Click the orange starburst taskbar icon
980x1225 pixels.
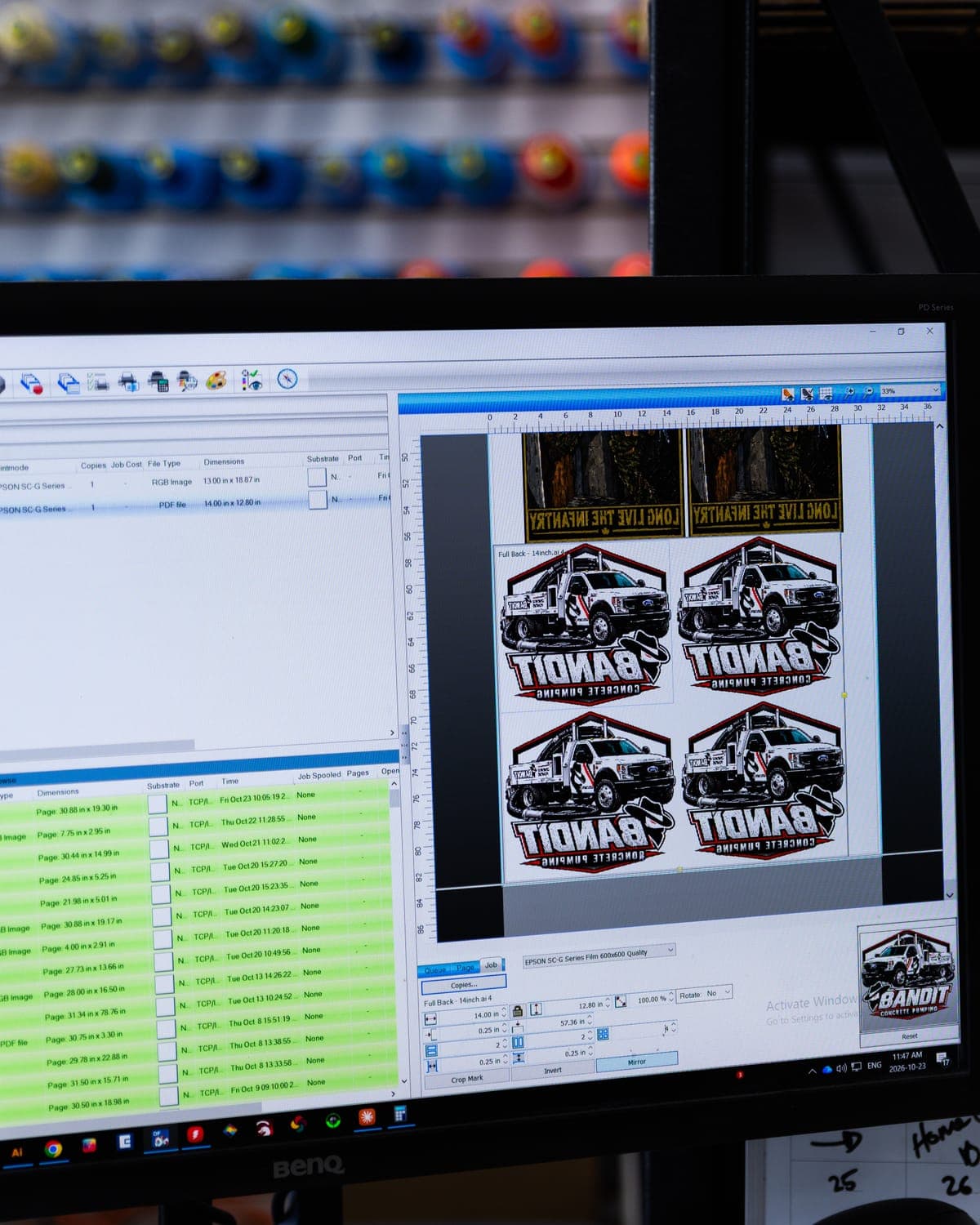click(367, 1117)
